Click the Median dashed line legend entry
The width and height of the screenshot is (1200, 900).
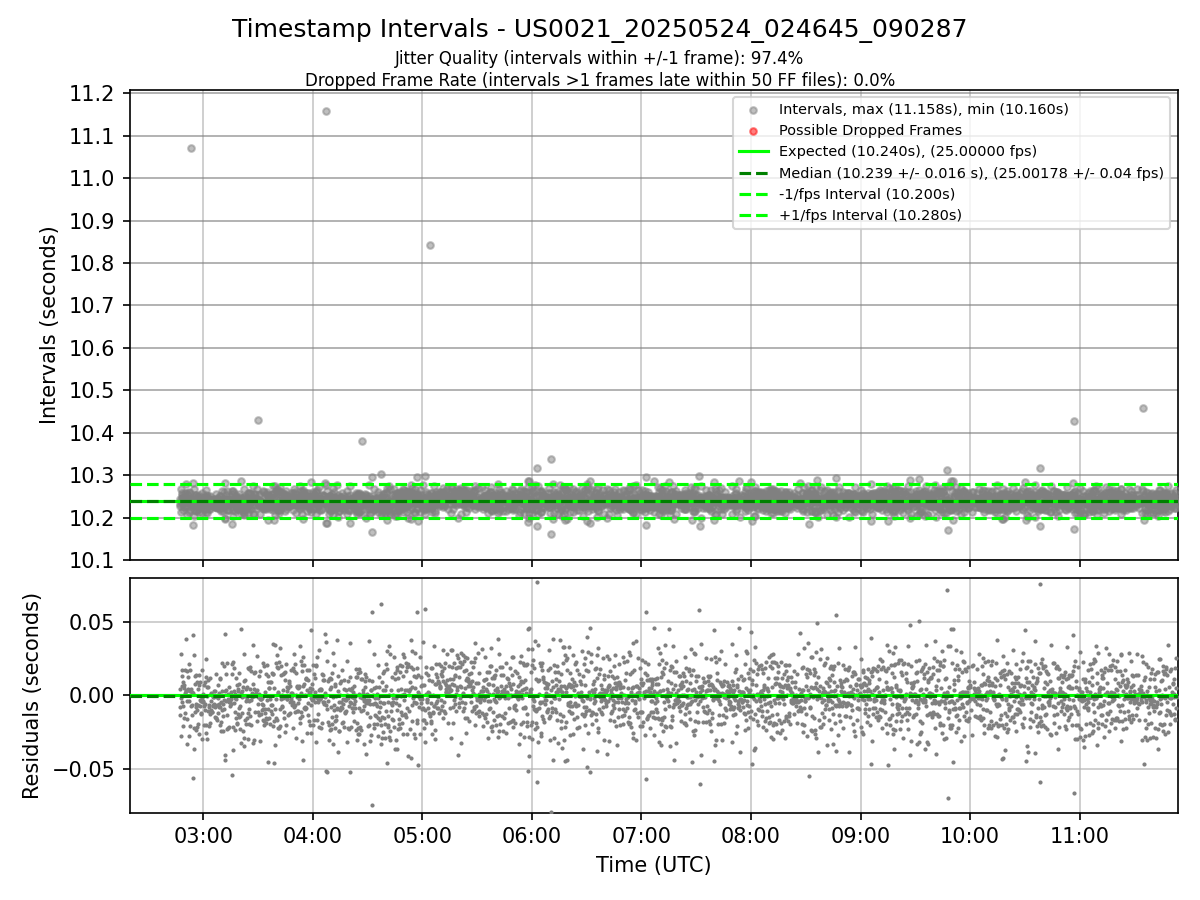951,173
